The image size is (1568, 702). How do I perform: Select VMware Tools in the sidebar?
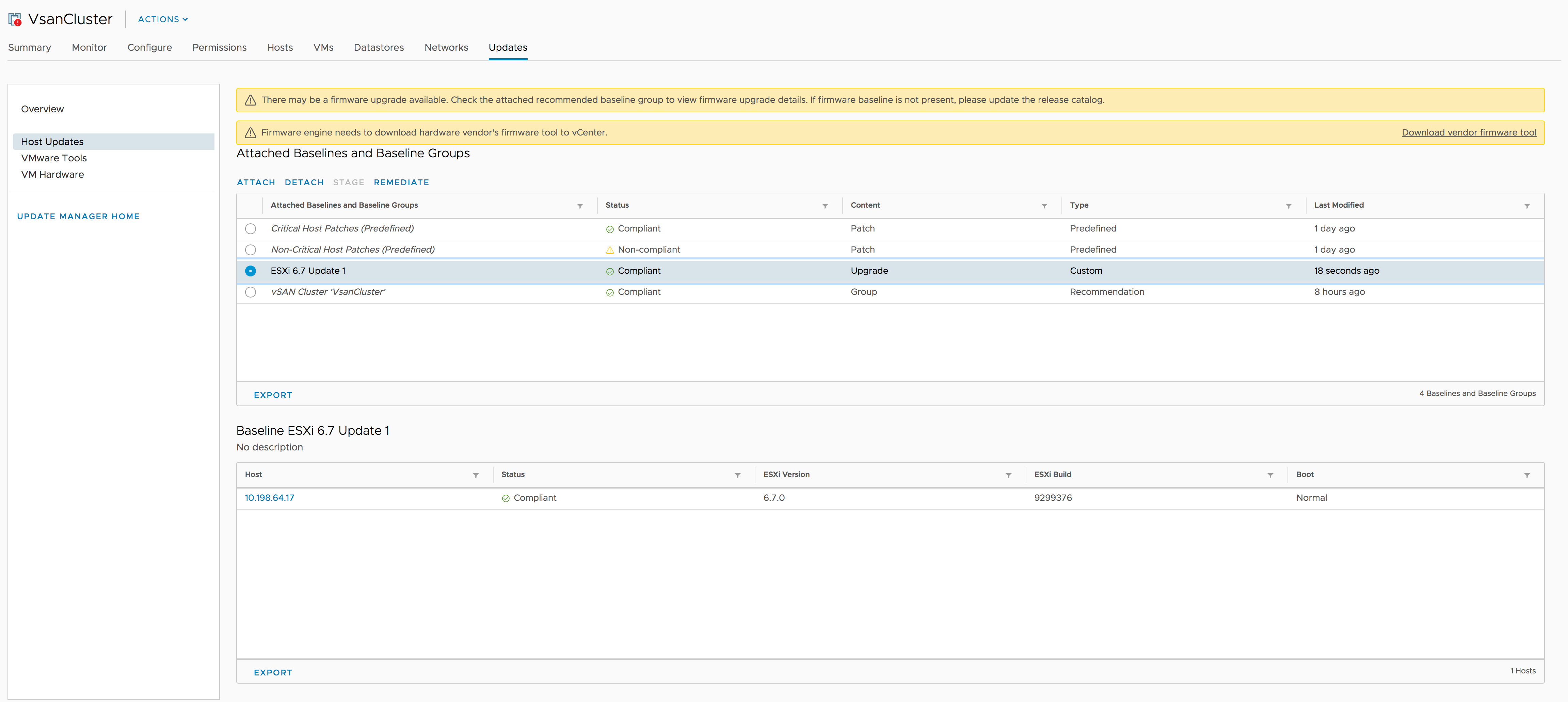click(x=53, y=158)
